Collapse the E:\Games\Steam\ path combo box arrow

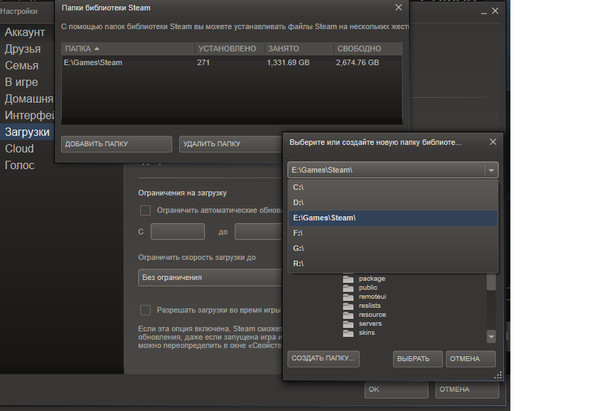(491, 170)
